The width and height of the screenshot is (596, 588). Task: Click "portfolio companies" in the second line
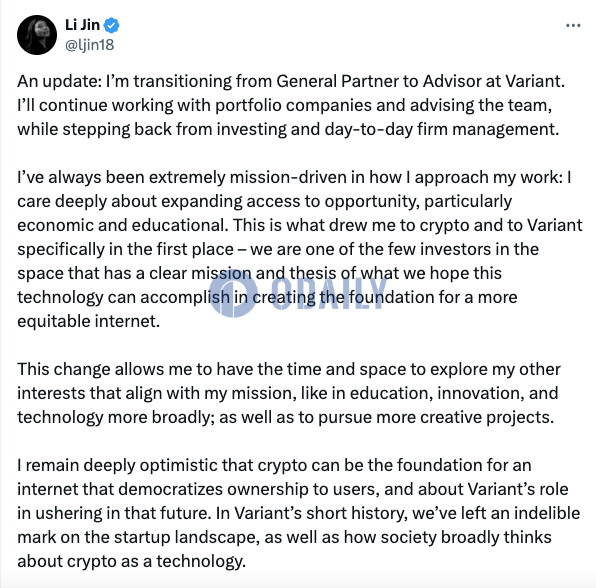click(x=293, y=105)
